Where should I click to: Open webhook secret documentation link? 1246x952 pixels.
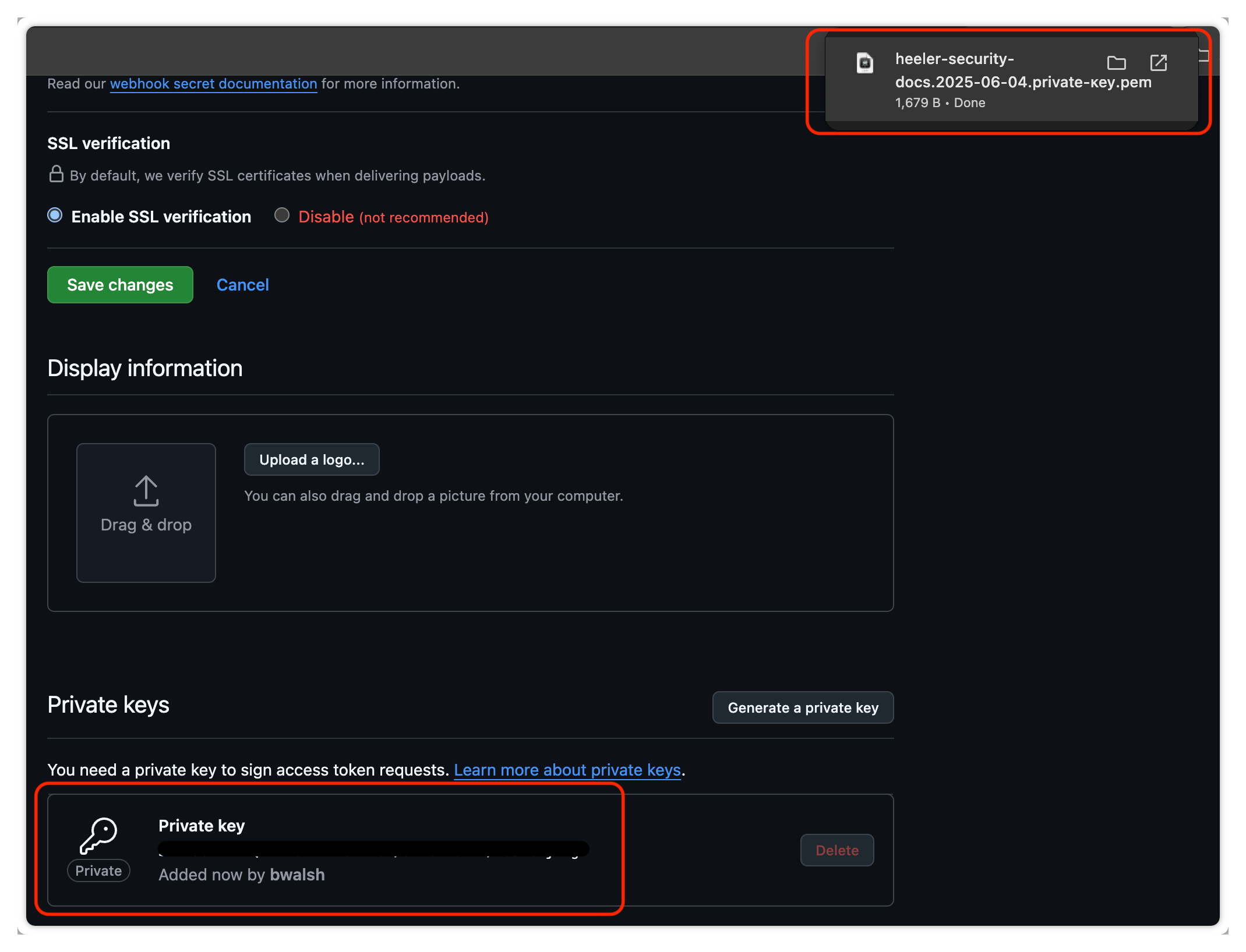point(213,84)
